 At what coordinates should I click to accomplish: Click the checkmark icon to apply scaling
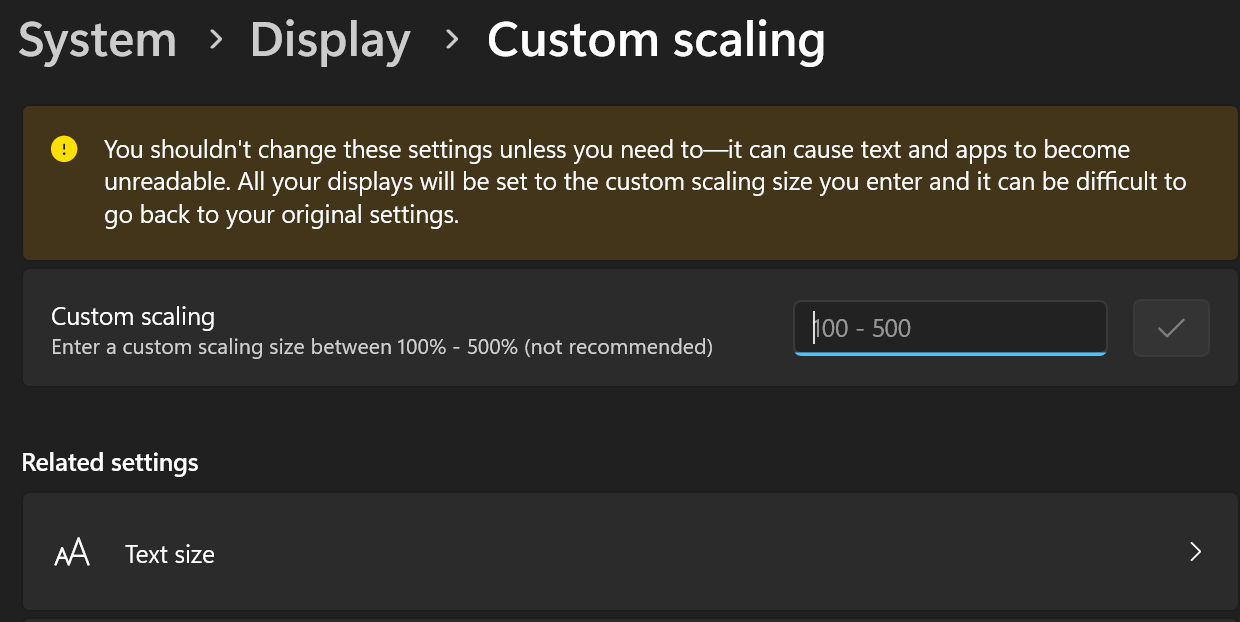click(1171, 328)
